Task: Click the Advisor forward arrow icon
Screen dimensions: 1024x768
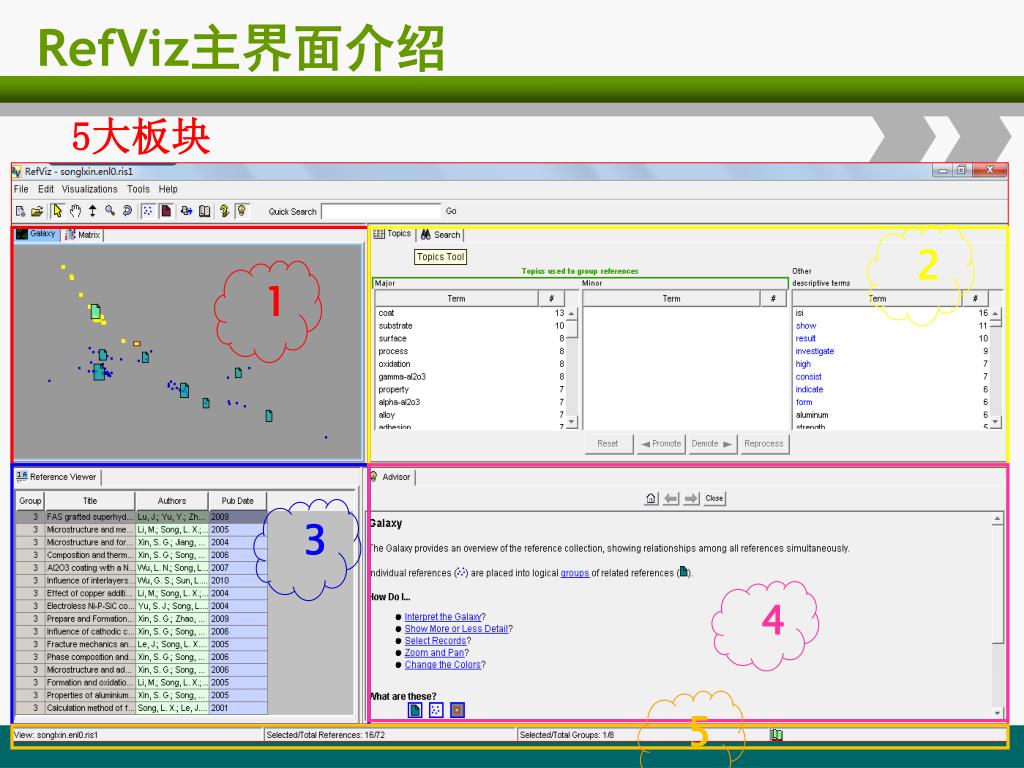Action: [x=692, y=498]
